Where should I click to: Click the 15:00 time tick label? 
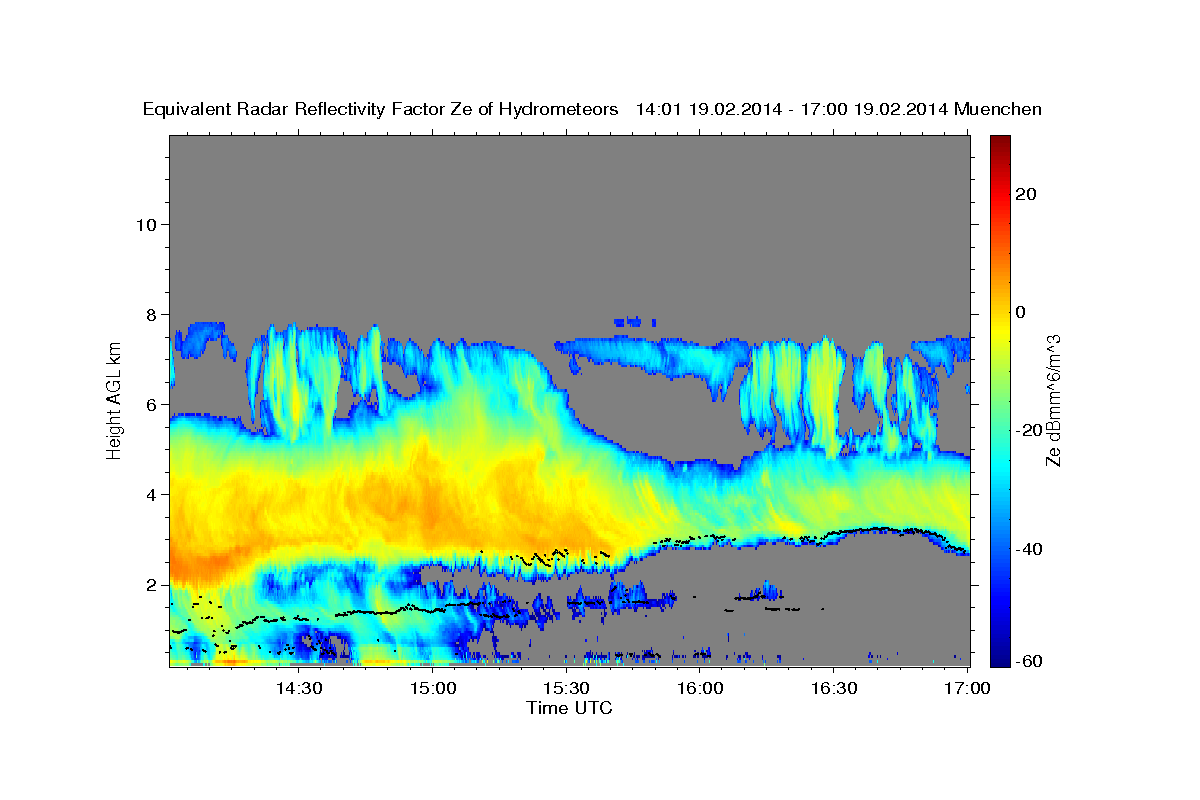(x=432, y=688)
